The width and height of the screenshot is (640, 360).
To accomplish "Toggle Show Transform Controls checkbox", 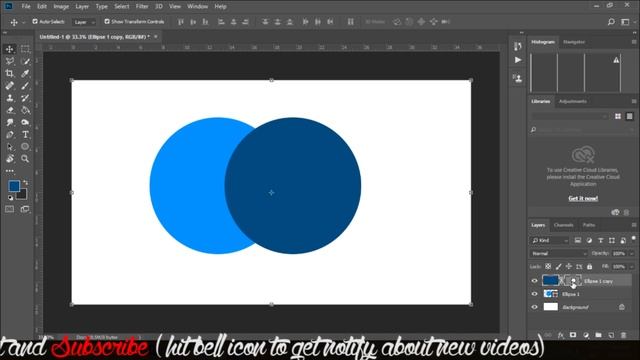I will pos(107,22).
